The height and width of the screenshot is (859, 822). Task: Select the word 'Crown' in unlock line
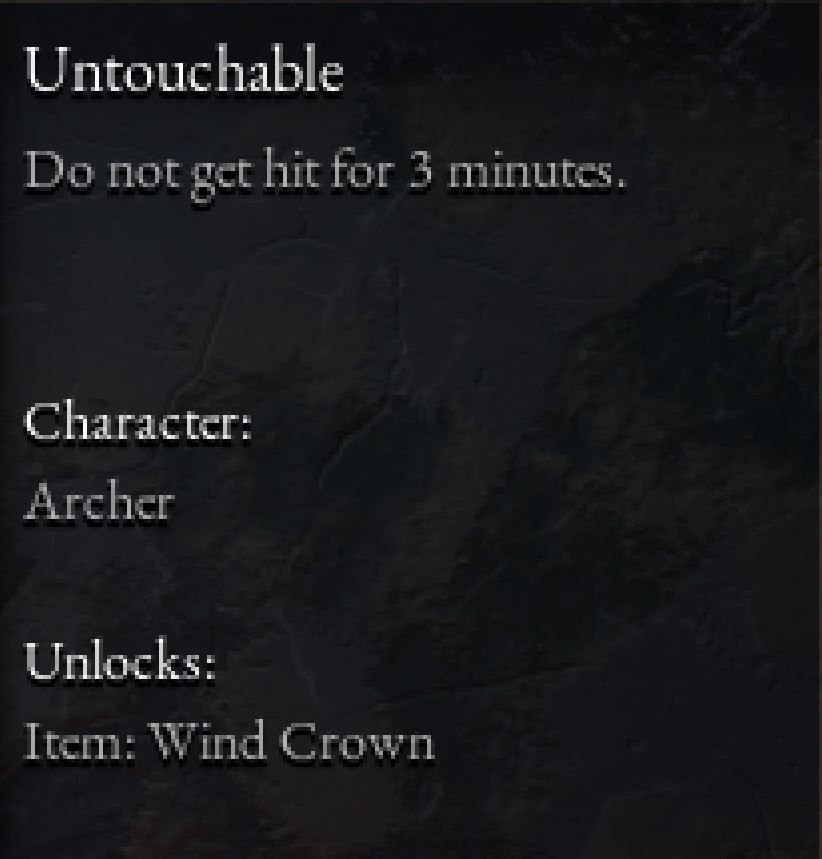pyautogui.click(x=358, y=741)
